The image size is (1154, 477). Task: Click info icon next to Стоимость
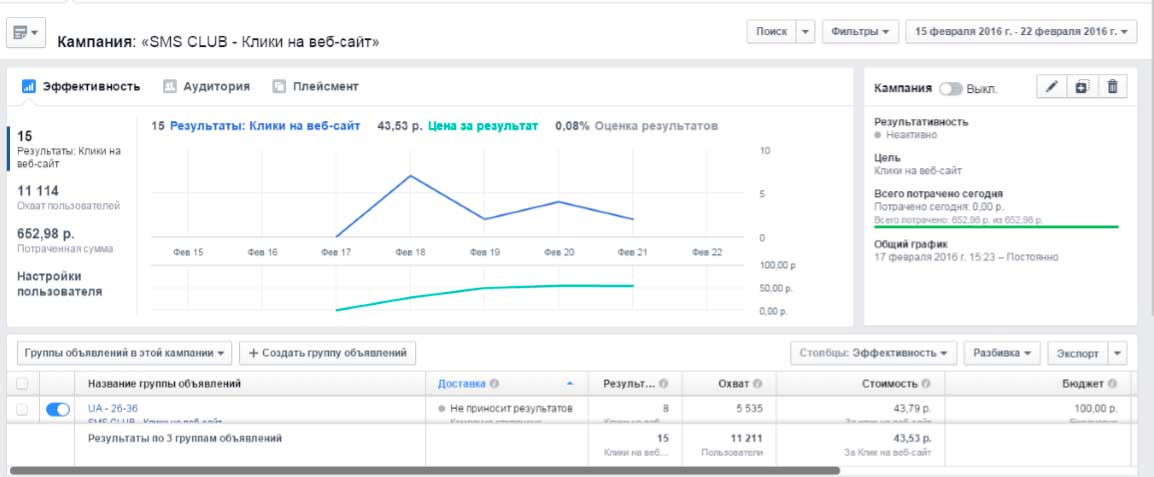[x=926, y=384]
